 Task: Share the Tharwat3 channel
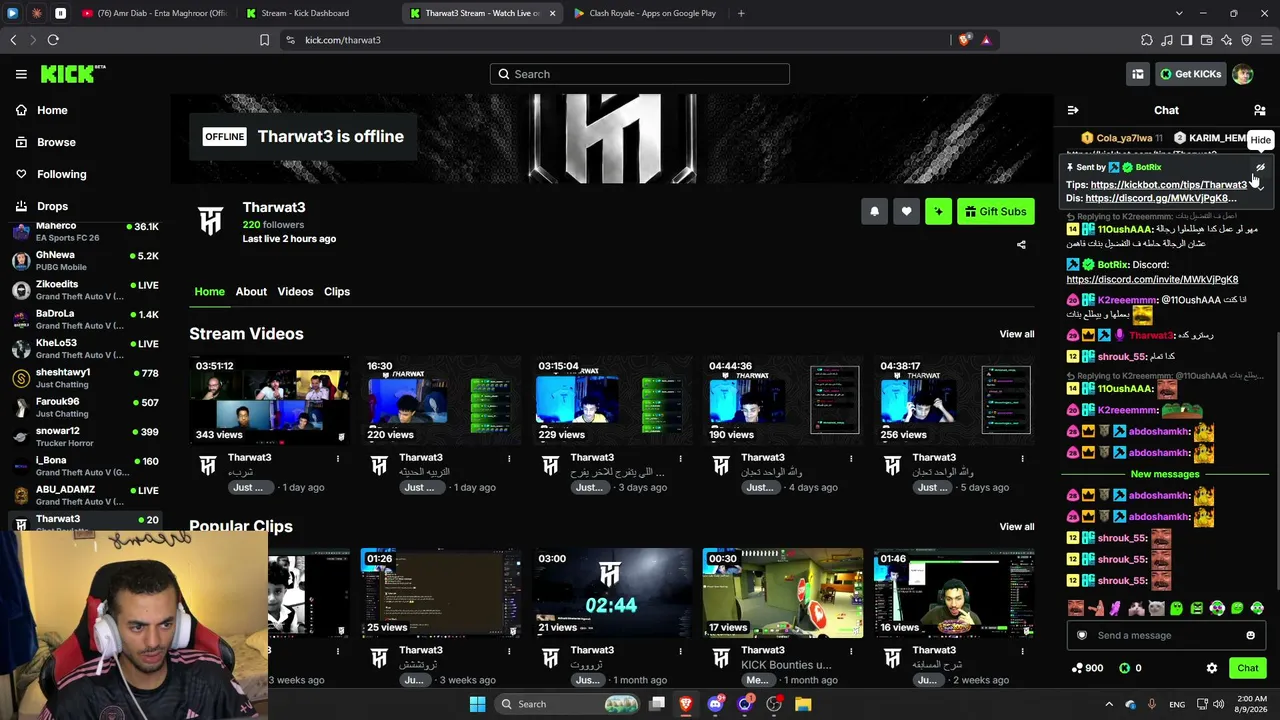click(1021, 245)
